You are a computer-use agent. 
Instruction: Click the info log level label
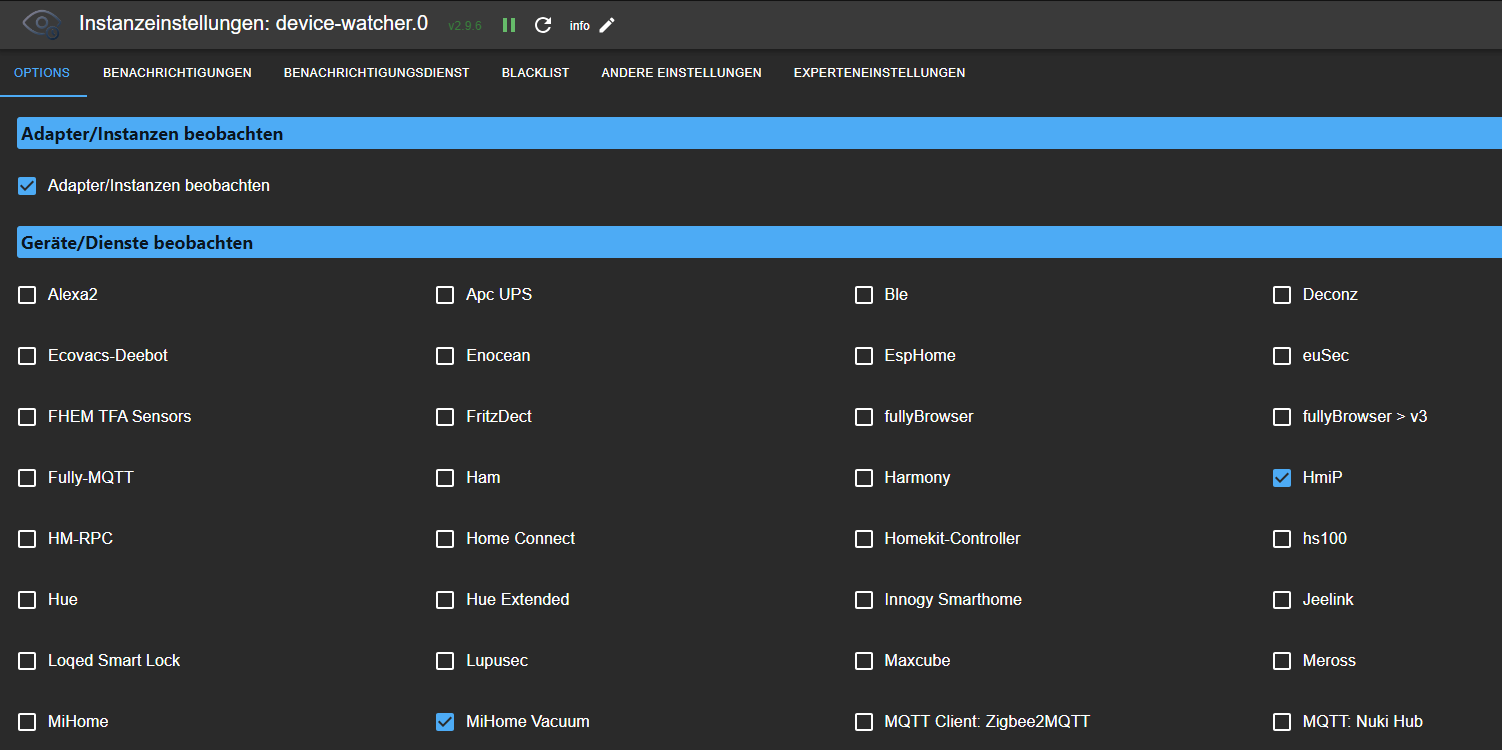pos(580,26)
